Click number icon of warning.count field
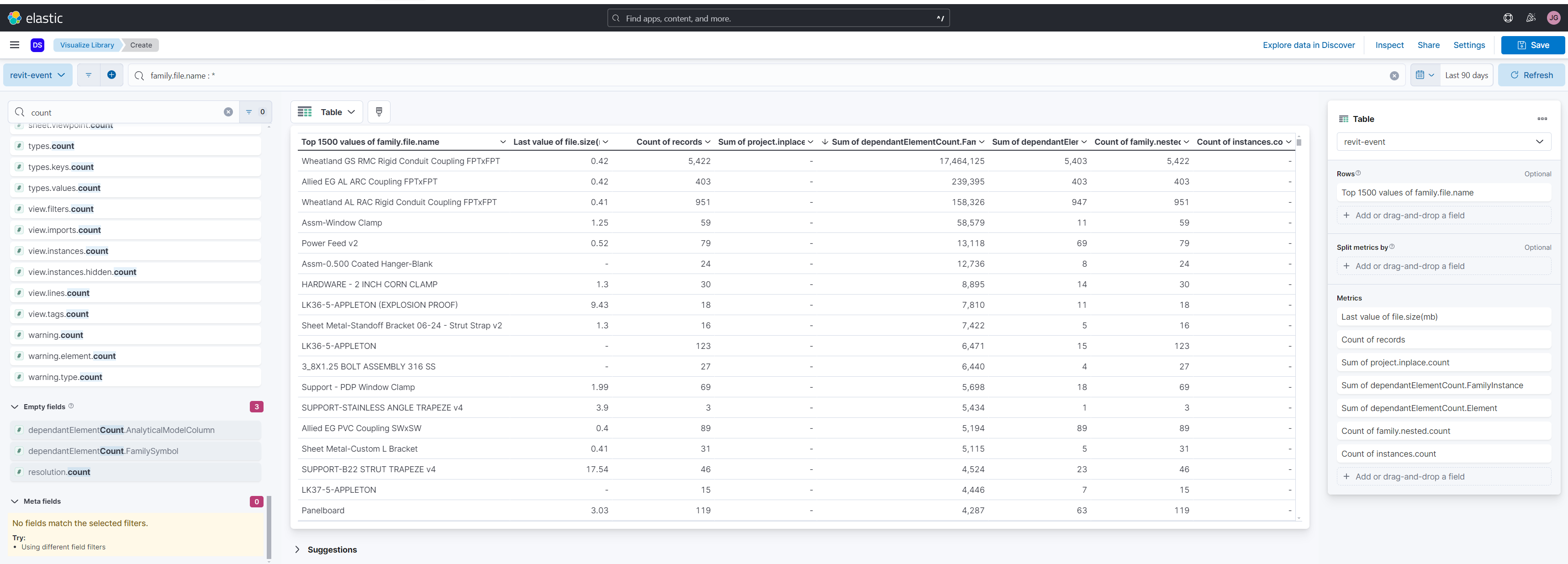The height and width of the screenshot is (564, 1568). click(x=19, y=335)
